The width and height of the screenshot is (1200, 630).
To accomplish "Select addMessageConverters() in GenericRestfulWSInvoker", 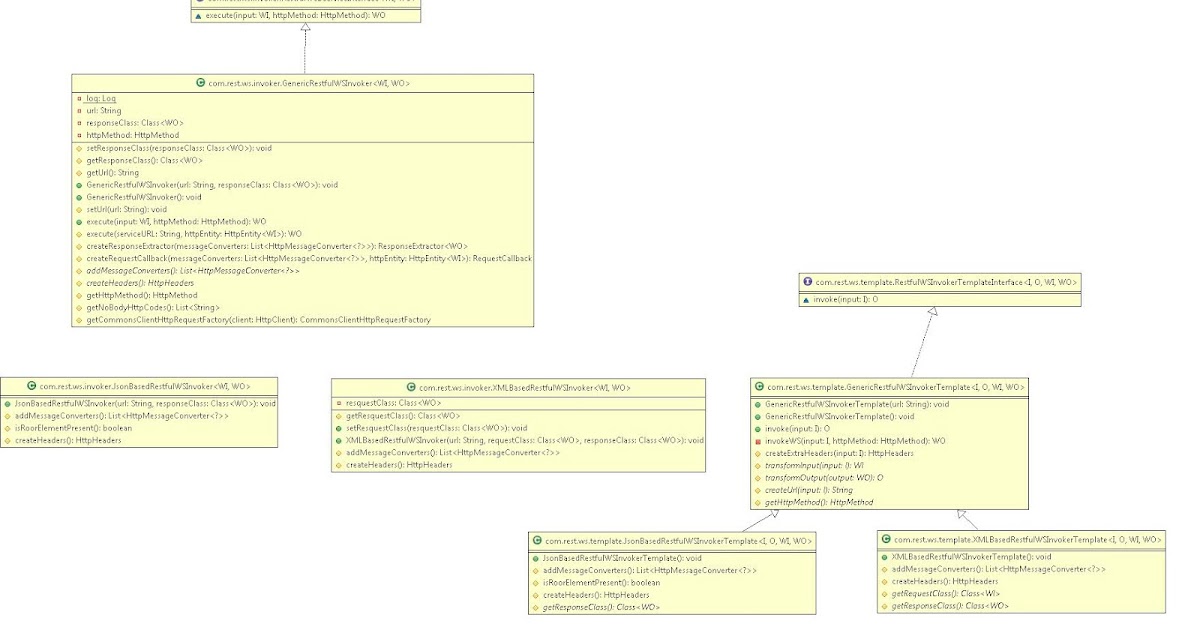I will coord(193,270).
